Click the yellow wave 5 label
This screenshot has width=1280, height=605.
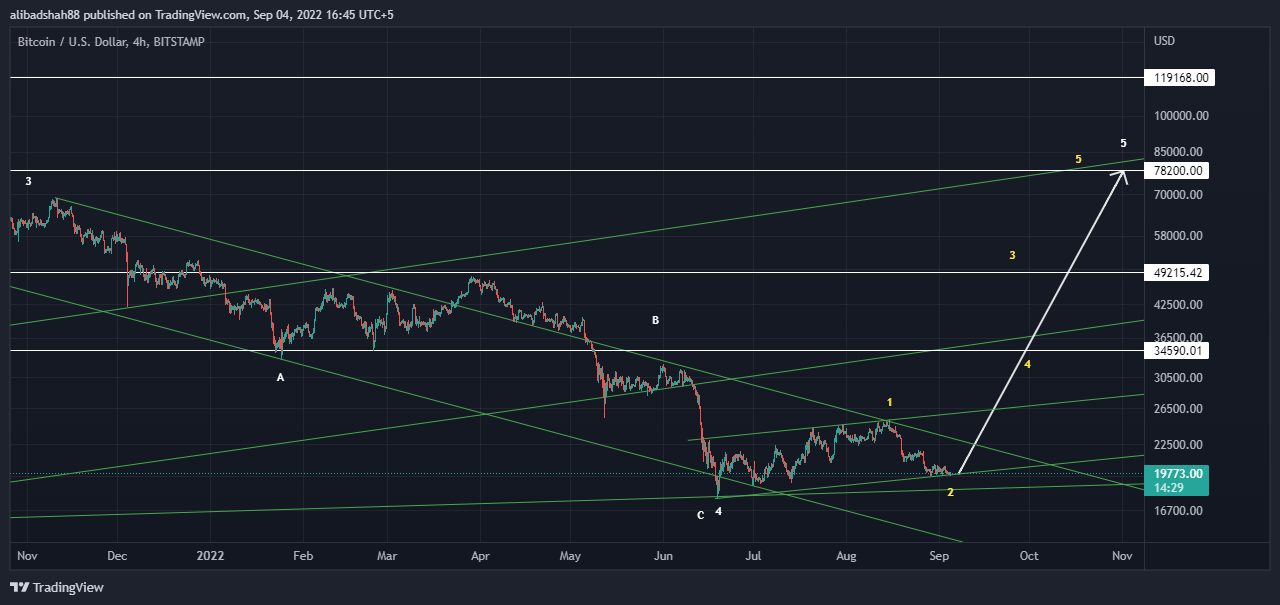(1078, 159)
